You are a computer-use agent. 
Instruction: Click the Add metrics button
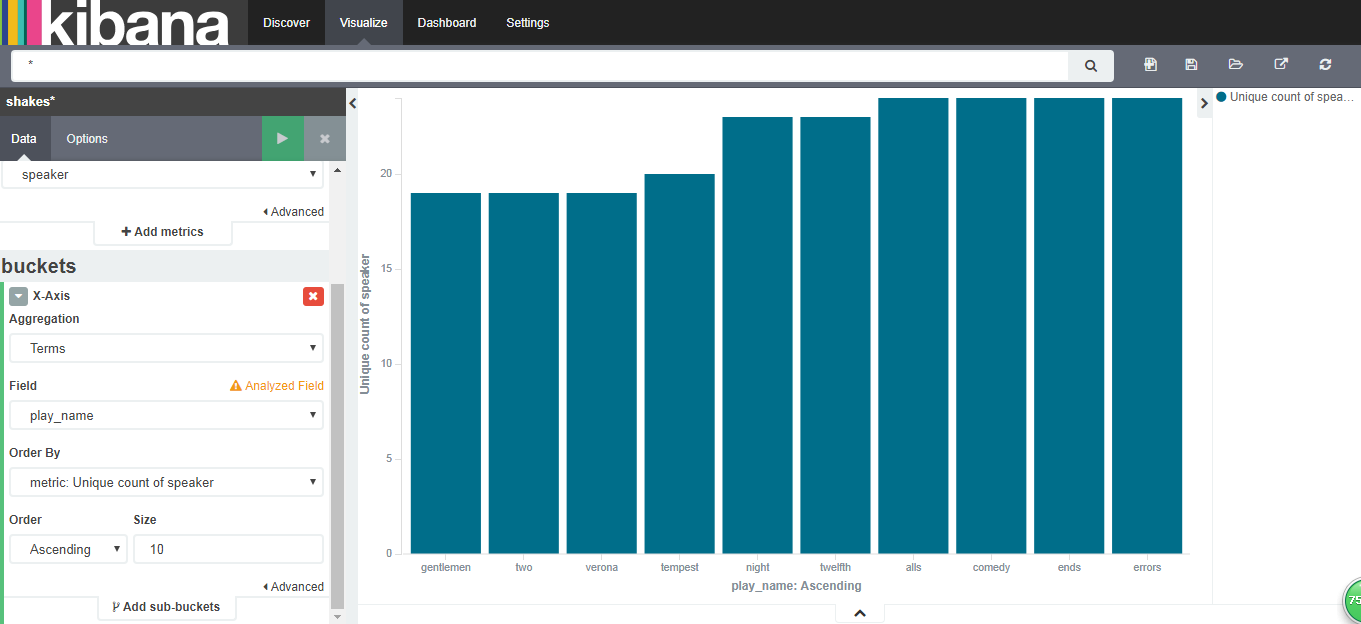pyautogui.click(x=163, y=232)
